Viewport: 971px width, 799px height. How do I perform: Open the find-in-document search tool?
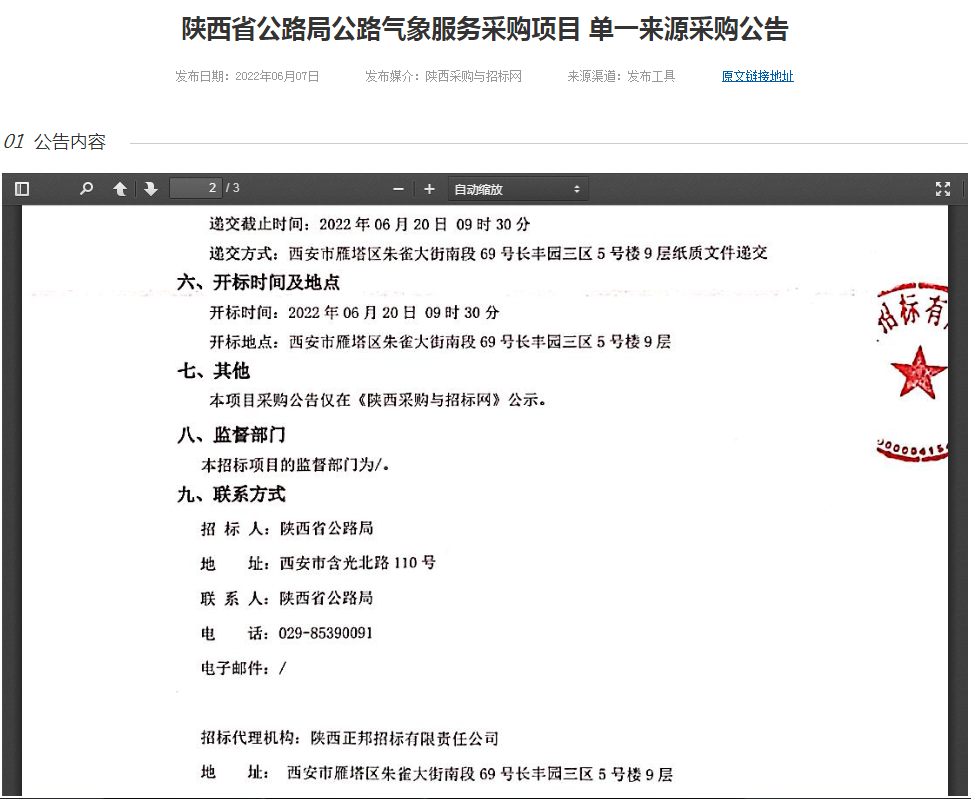[87, 189]
